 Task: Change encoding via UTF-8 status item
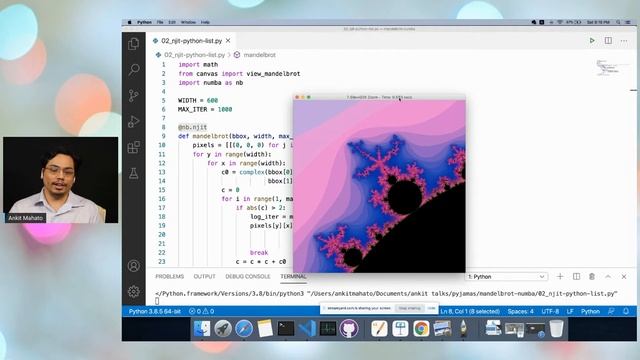coord(550,311)
